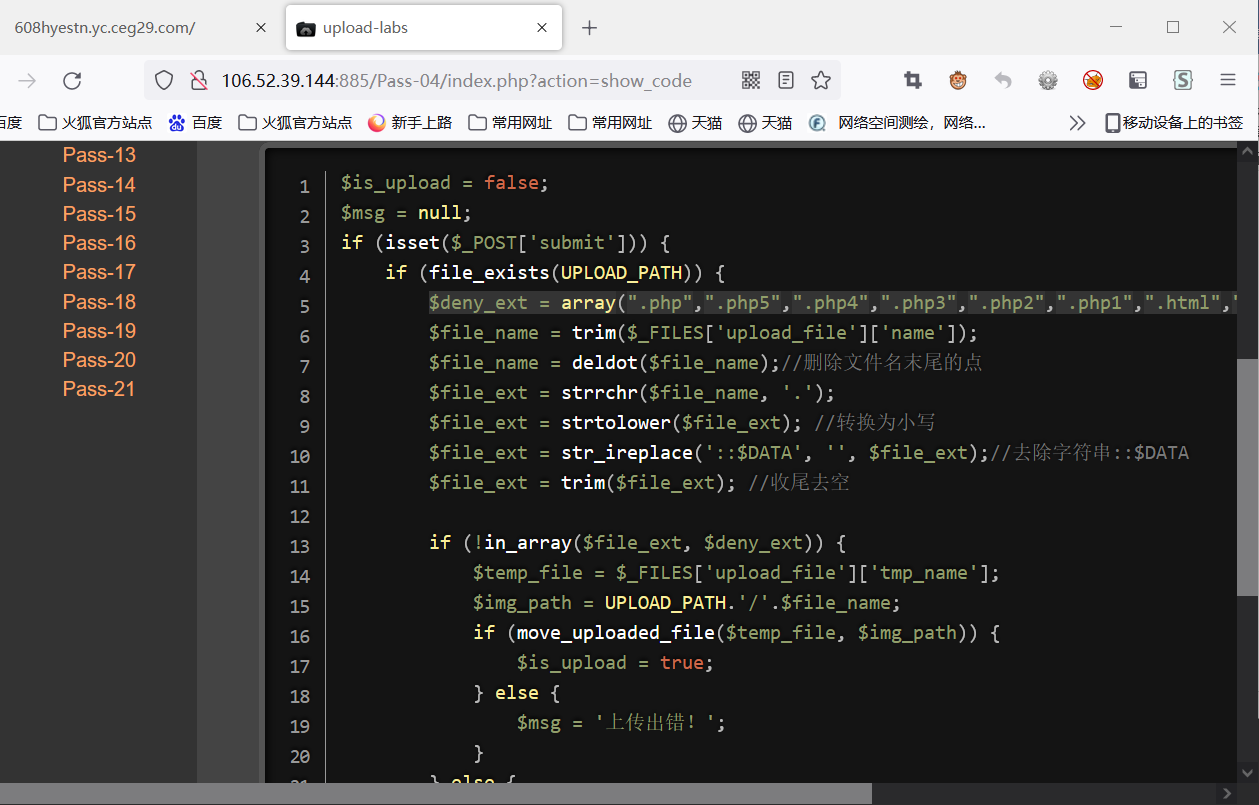This screenshot has width=1259, height=805.
Task: Reload the current page
Action: coord(72,81)
